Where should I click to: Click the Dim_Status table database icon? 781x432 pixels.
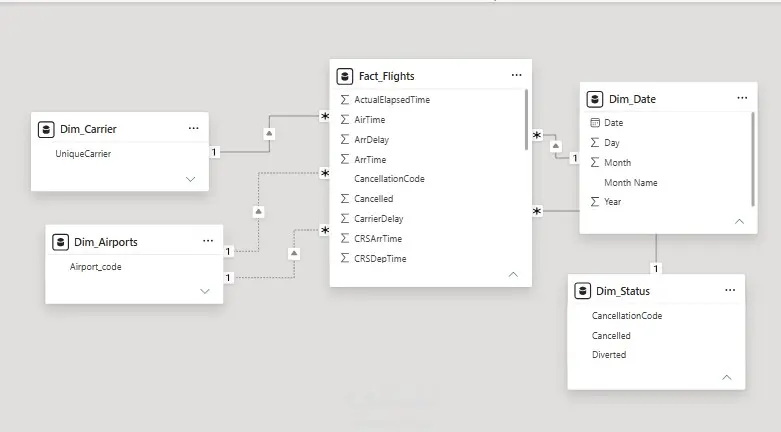582,291
